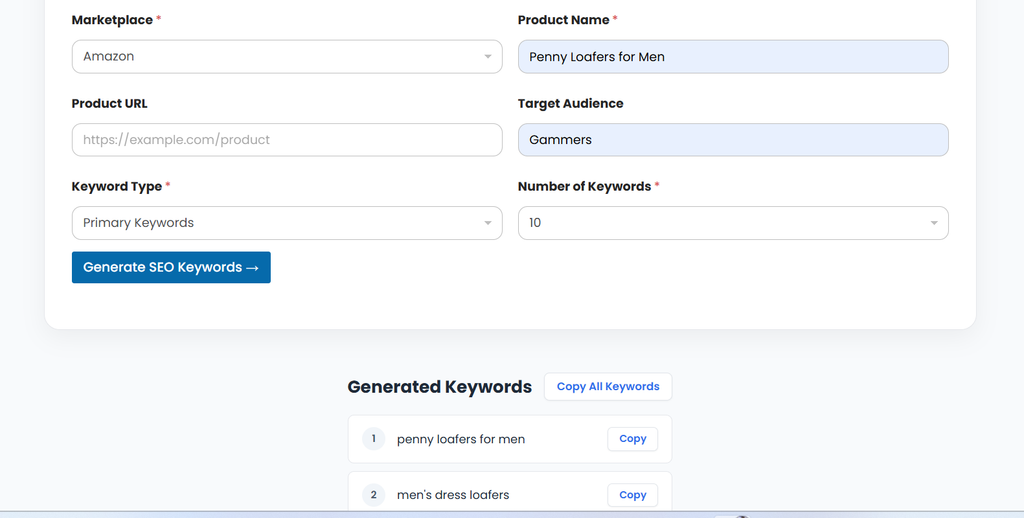Click Generate SEO Keywords button

pyautogui.click(x=171, y=267)
